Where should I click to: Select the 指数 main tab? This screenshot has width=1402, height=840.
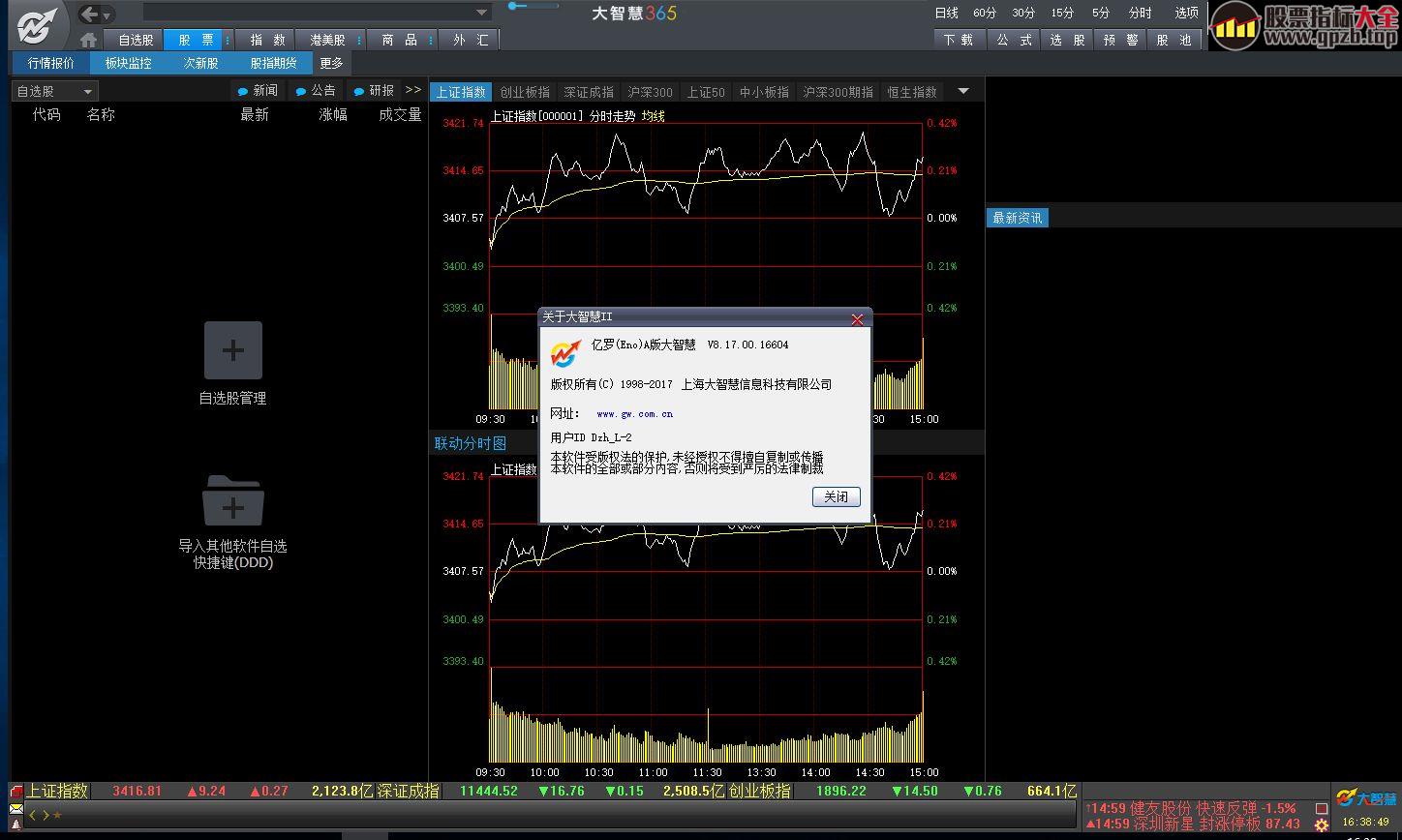click(267, 40)
